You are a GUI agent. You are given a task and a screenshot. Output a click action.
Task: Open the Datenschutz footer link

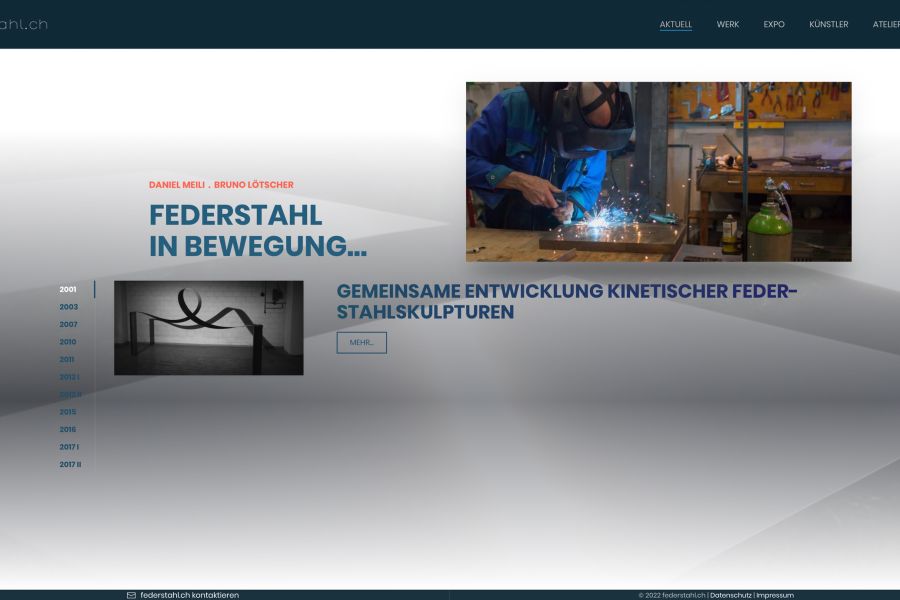pos(731,595)
